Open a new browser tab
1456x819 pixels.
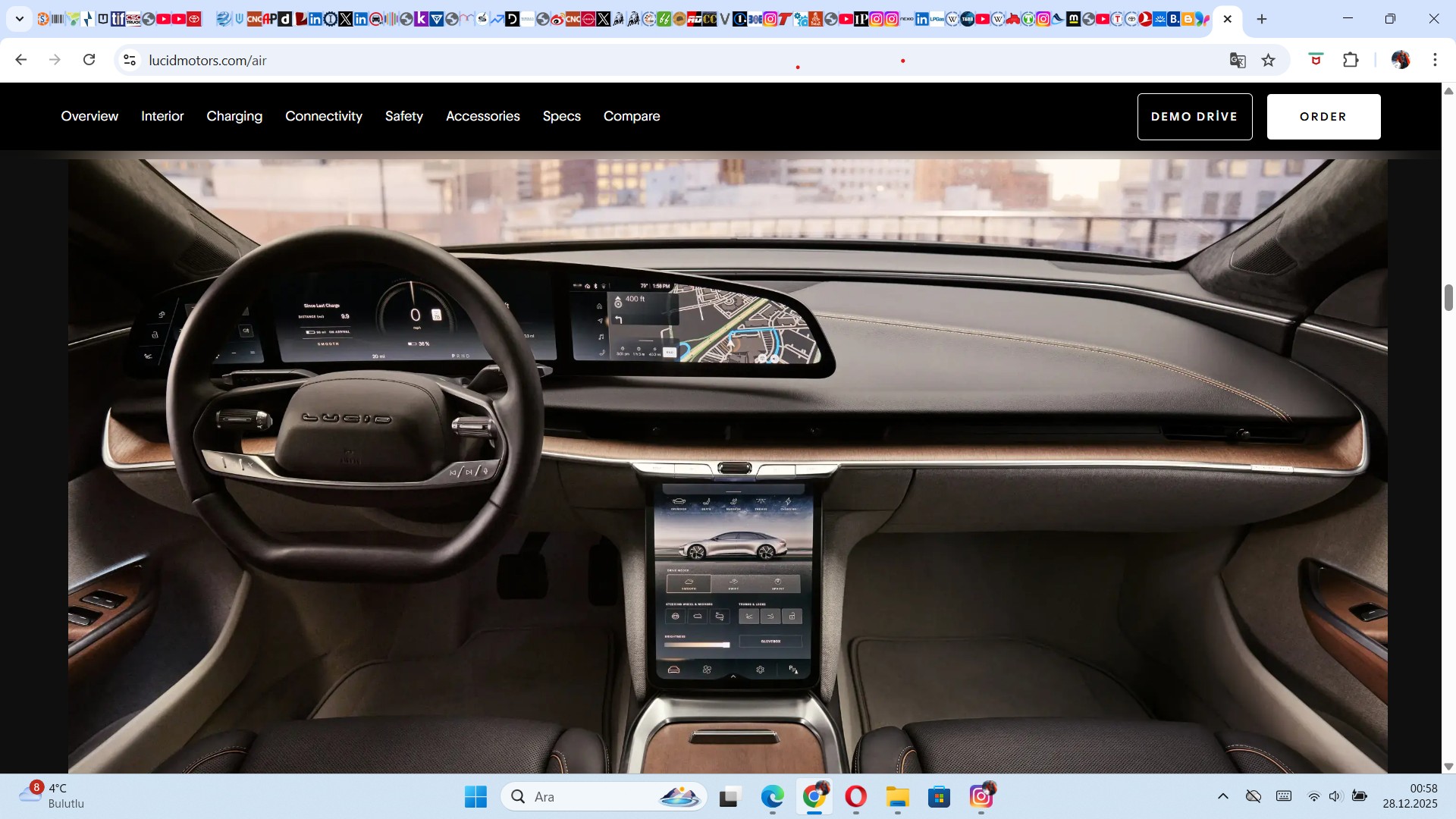coord(1262,19)
